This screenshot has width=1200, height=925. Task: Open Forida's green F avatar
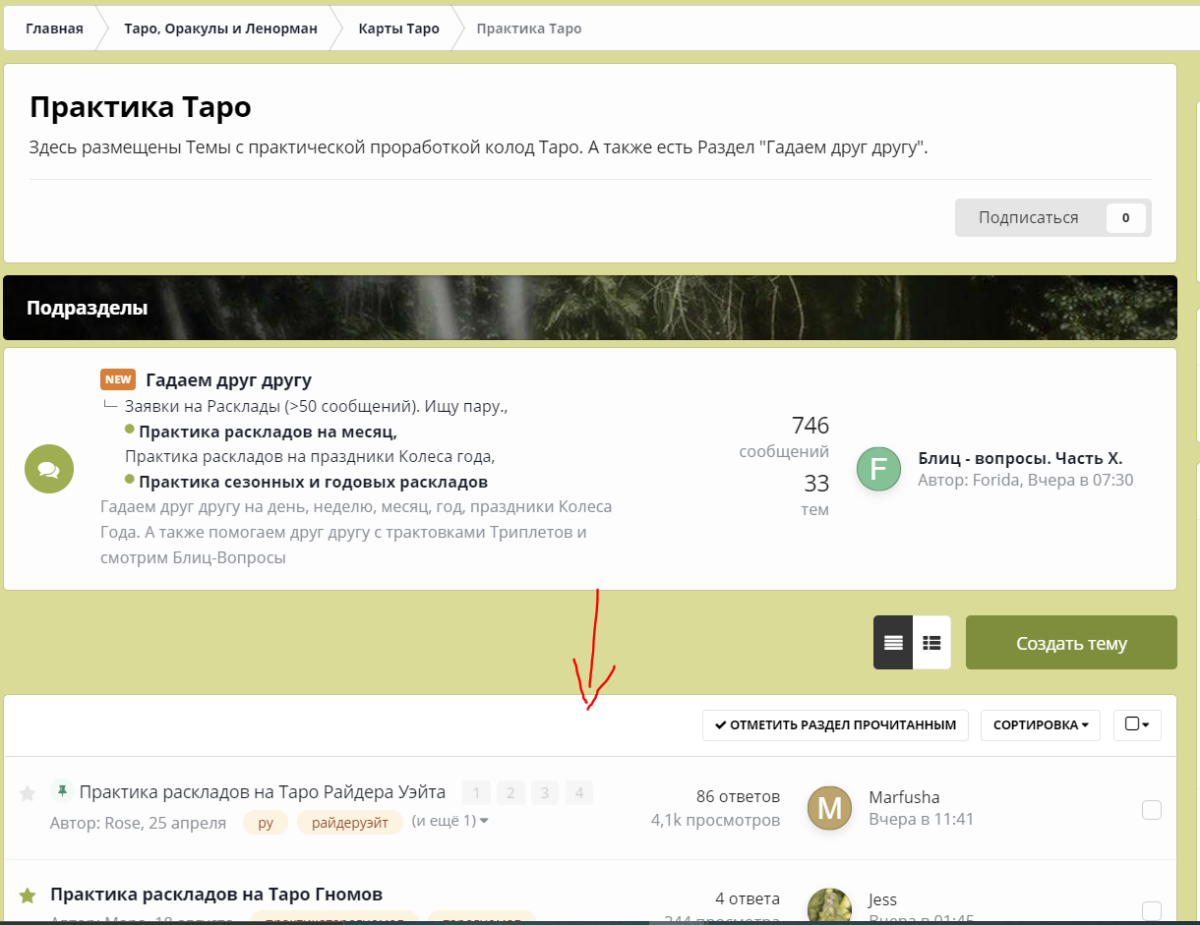coord(879,469)
